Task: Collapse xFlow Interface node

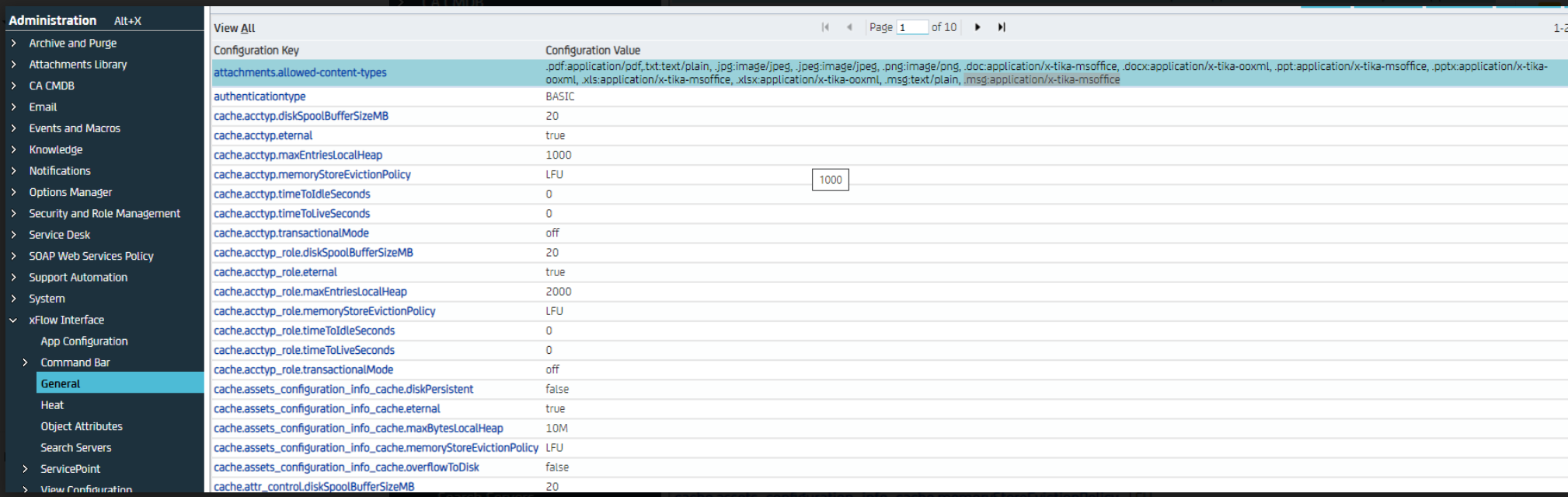Action: click(13, 320)
